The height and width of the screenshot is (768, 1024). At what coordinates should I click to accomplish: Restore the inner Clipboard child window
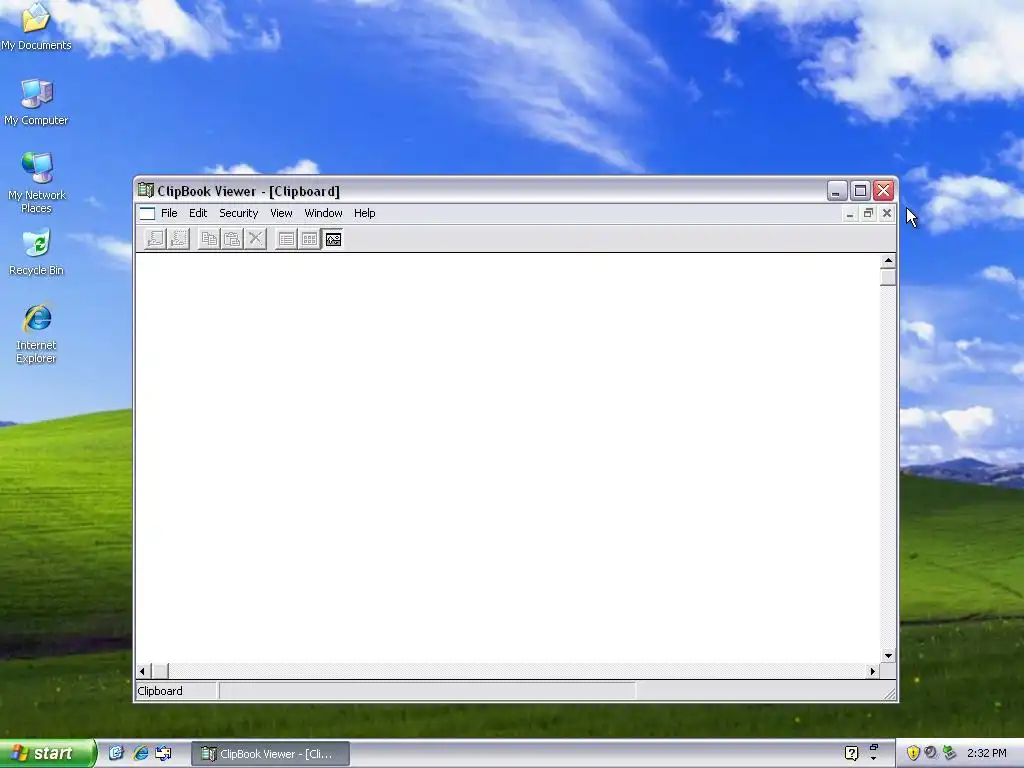point(868,214)
